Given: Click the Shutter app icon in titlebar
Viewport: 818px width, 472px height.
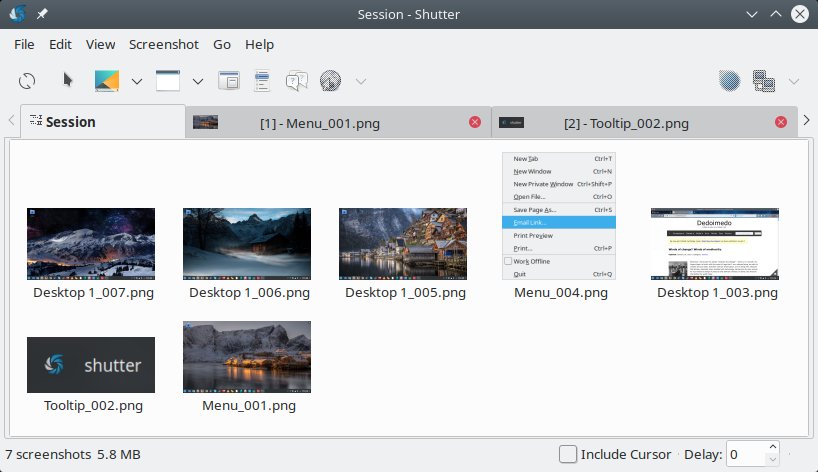Looking at the screenshot, I should coord(17,14).
